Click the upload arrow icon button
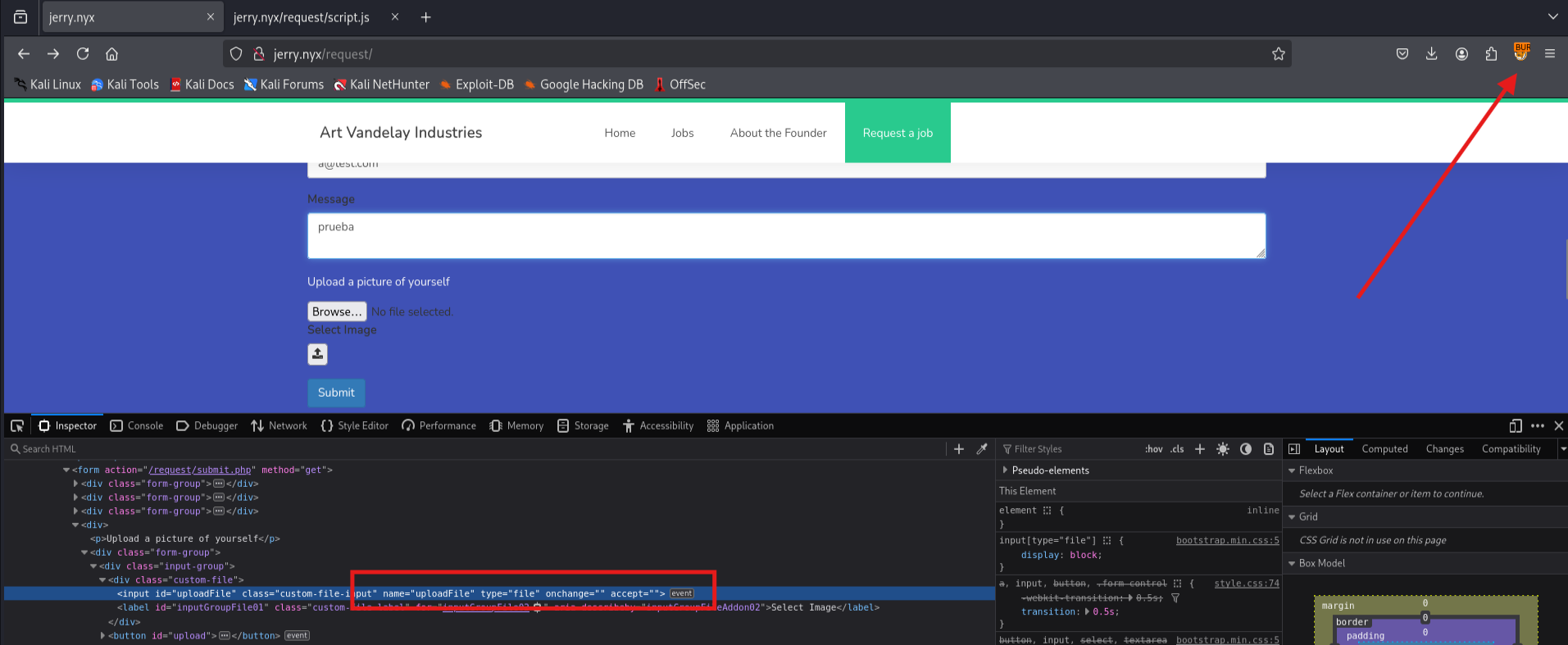 tap(317, 354)
